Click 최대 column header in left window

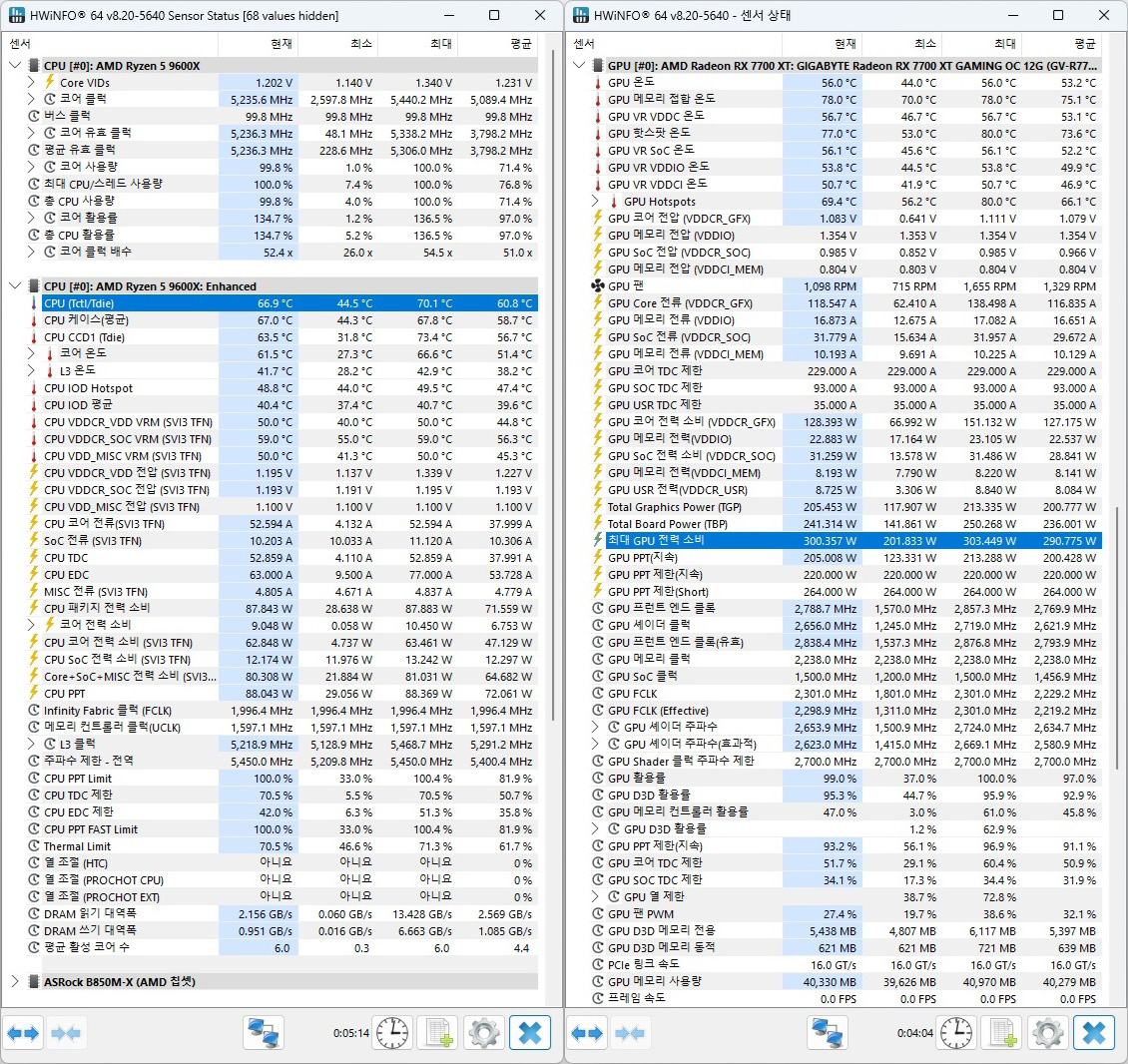(x=418, y=44)
